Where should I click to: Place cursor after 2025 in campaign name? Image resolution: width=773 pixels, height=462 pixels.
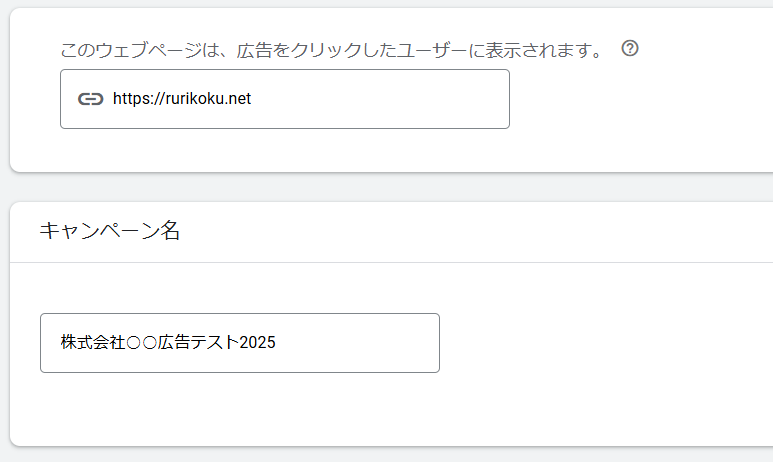coord(276,342)
